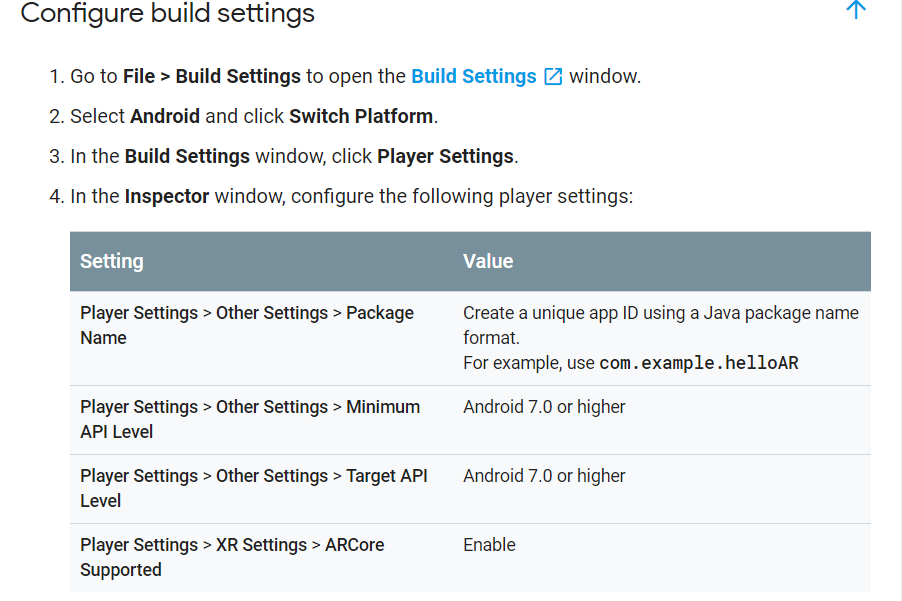The height and width of the screenshot is (601, 902).
Task: Click the up arrow back-to-top icon
Action: pyautogui.click(x=856, y=9)
